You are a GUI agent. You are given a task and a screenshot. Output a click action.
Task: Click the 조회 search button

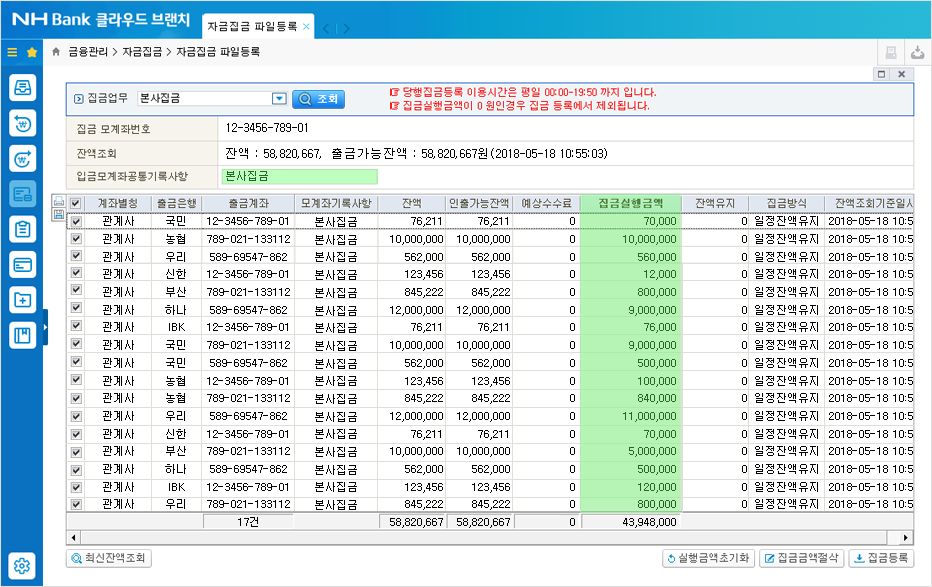pos(319,99)
